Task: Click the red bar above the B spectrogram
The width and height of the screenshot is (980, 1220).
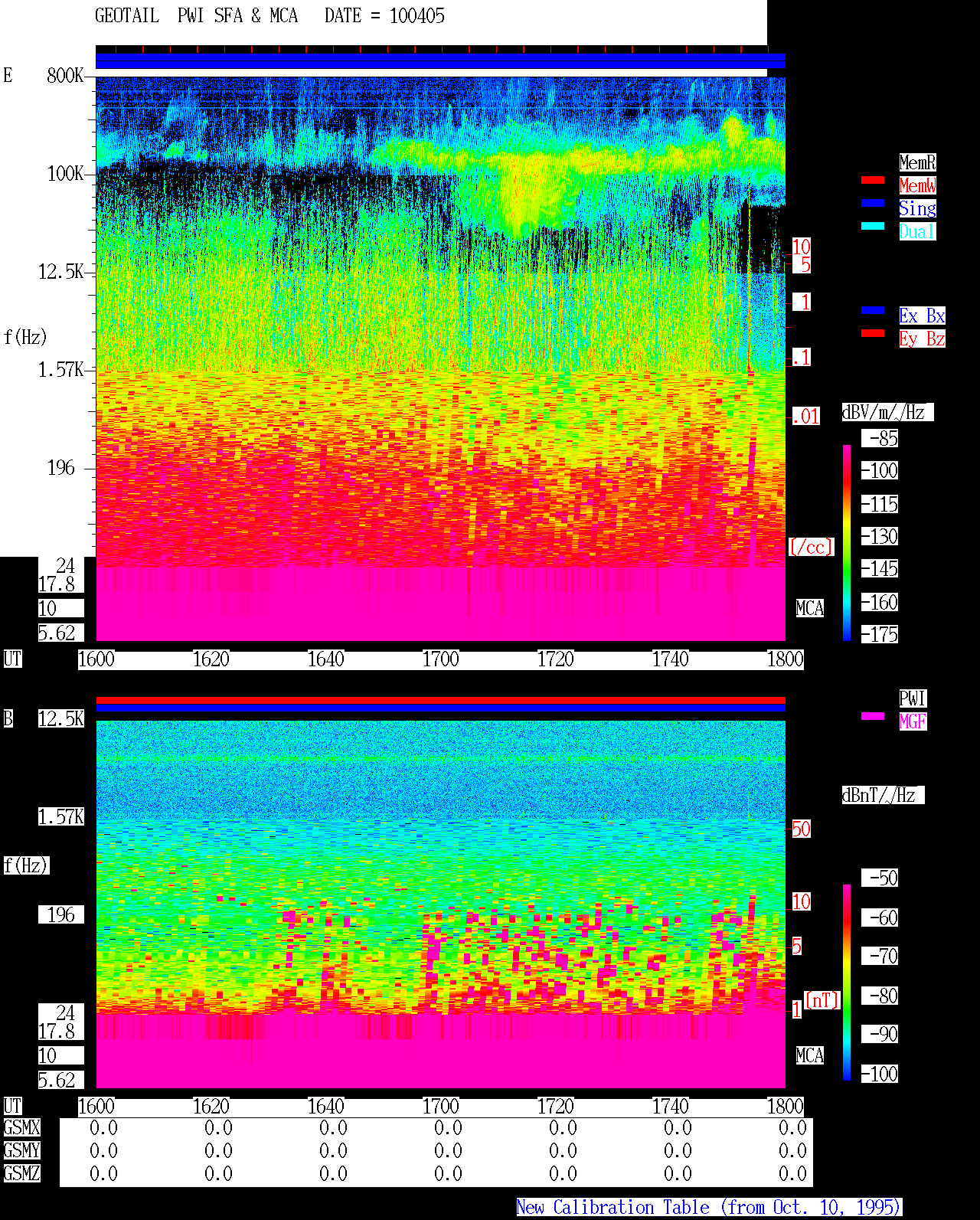Action: 440,700
